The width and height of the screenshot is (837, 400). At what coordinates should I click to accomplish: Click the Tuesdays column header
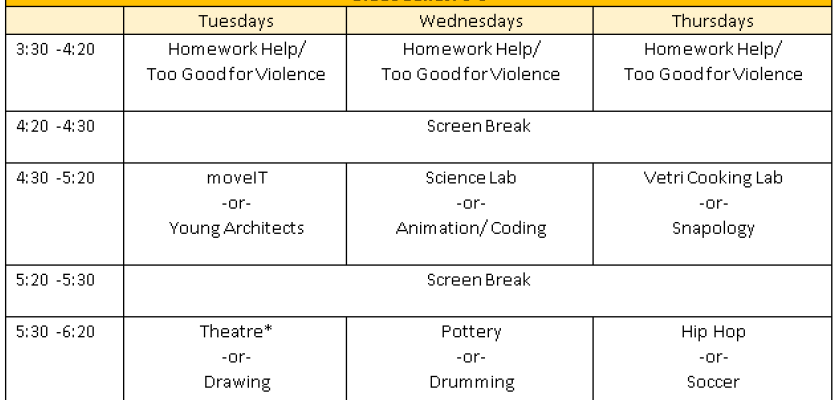click(x=236, y=20)
